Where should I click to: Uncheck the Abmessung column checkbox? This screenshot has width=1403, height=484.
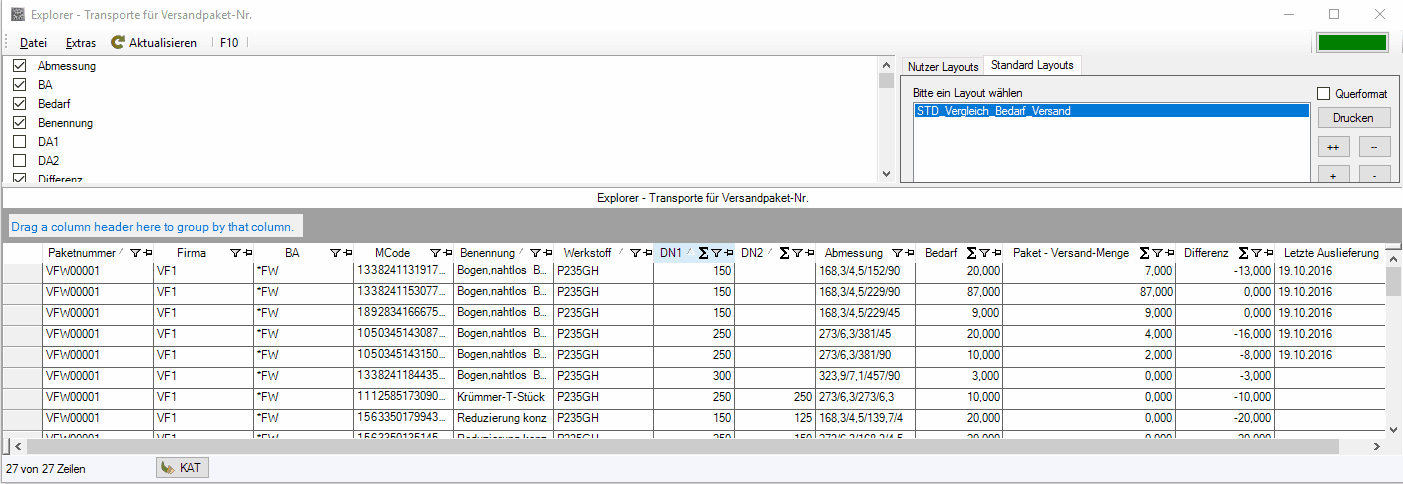click(x=19, y=66)
